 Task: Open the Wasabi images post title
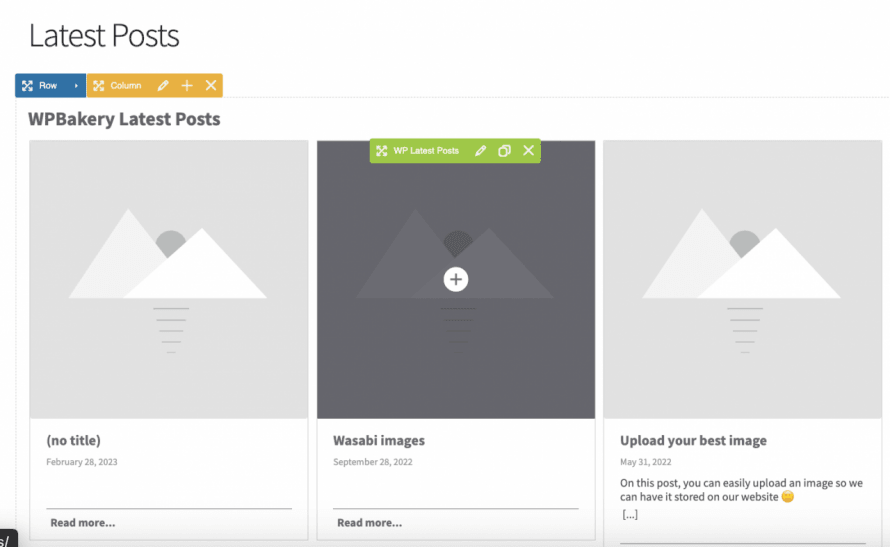tap(379, 440)
